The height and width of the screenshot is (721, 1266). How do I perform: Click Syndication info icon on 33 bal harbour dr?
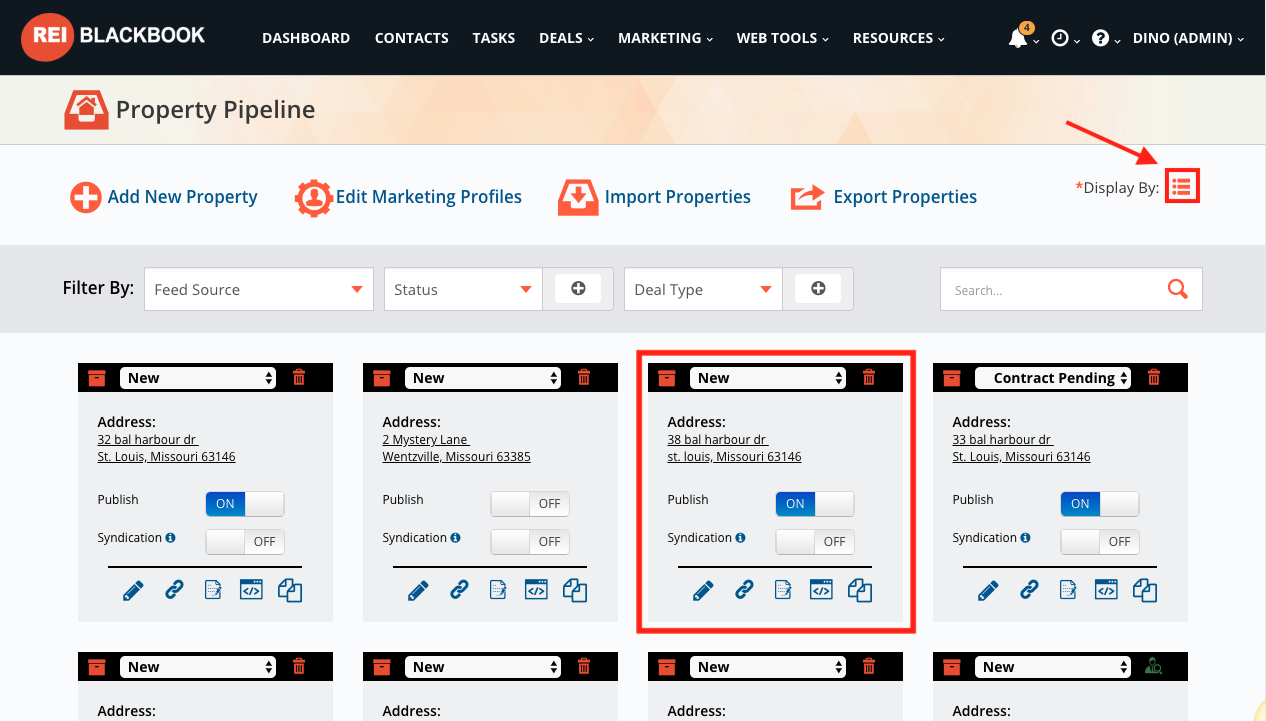(x=1026, y=538)
